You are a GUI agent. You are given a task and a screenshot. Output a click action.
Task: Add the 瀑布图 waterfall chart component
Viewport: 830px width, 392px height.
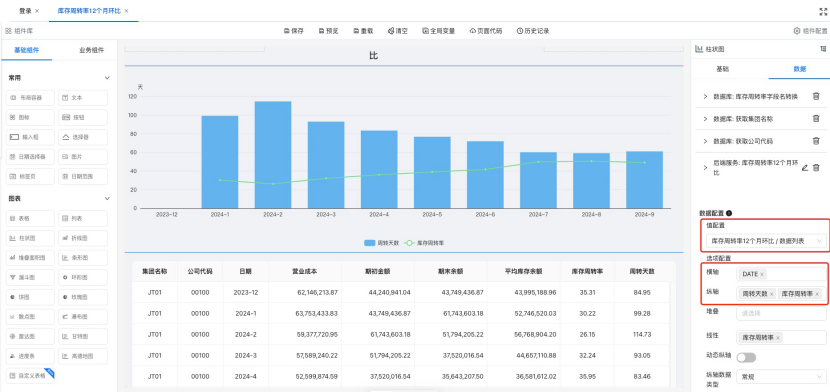(83, 316)
